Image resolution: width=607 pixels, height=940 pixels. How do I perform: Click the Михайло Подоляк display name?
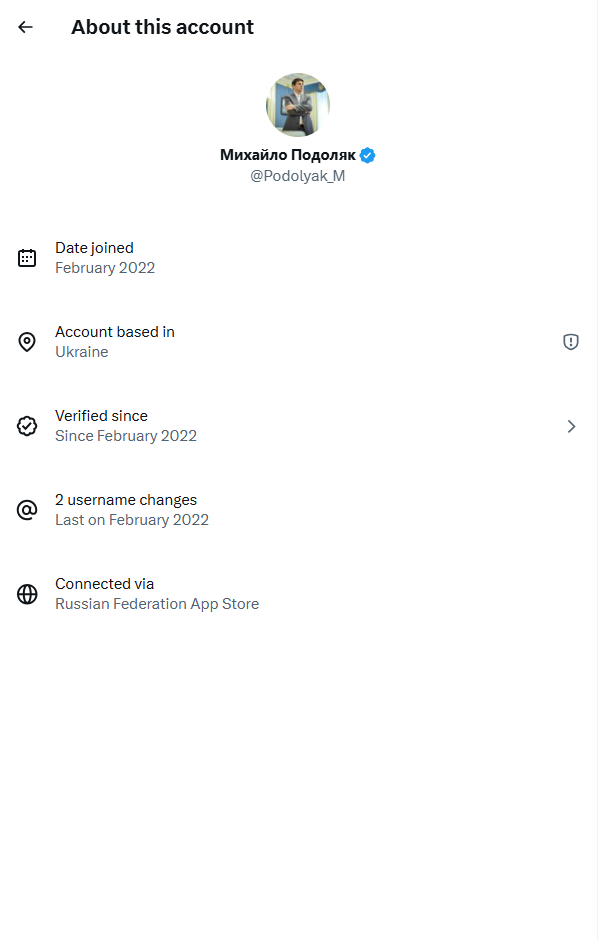287,155
